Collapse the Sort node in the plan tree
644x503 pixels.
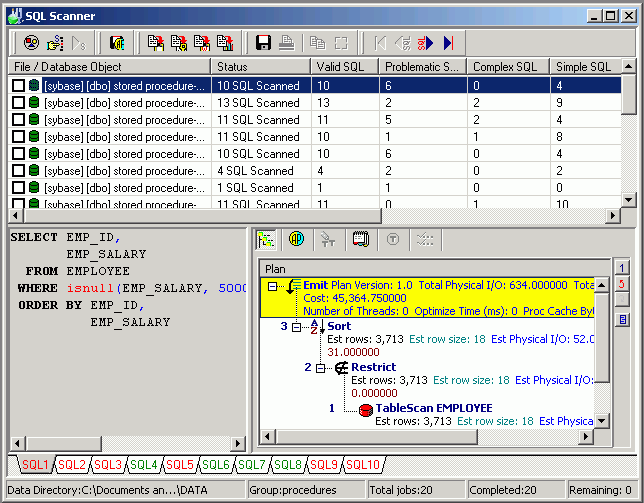(x=297, y=327)
